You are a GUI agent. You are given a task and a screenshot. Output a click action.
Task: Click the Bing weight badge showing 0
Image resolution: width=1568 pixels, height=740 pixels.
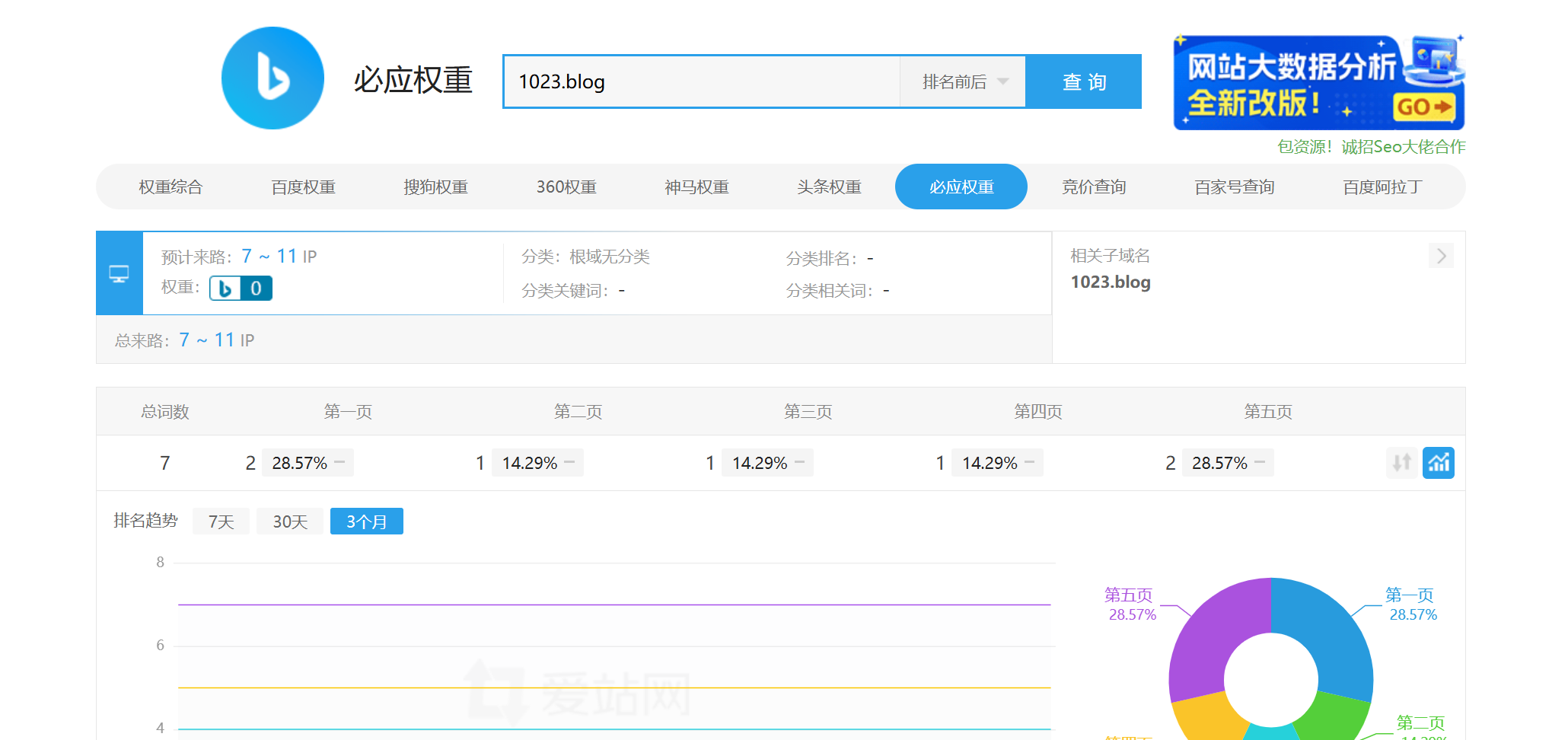click(241, 289)
